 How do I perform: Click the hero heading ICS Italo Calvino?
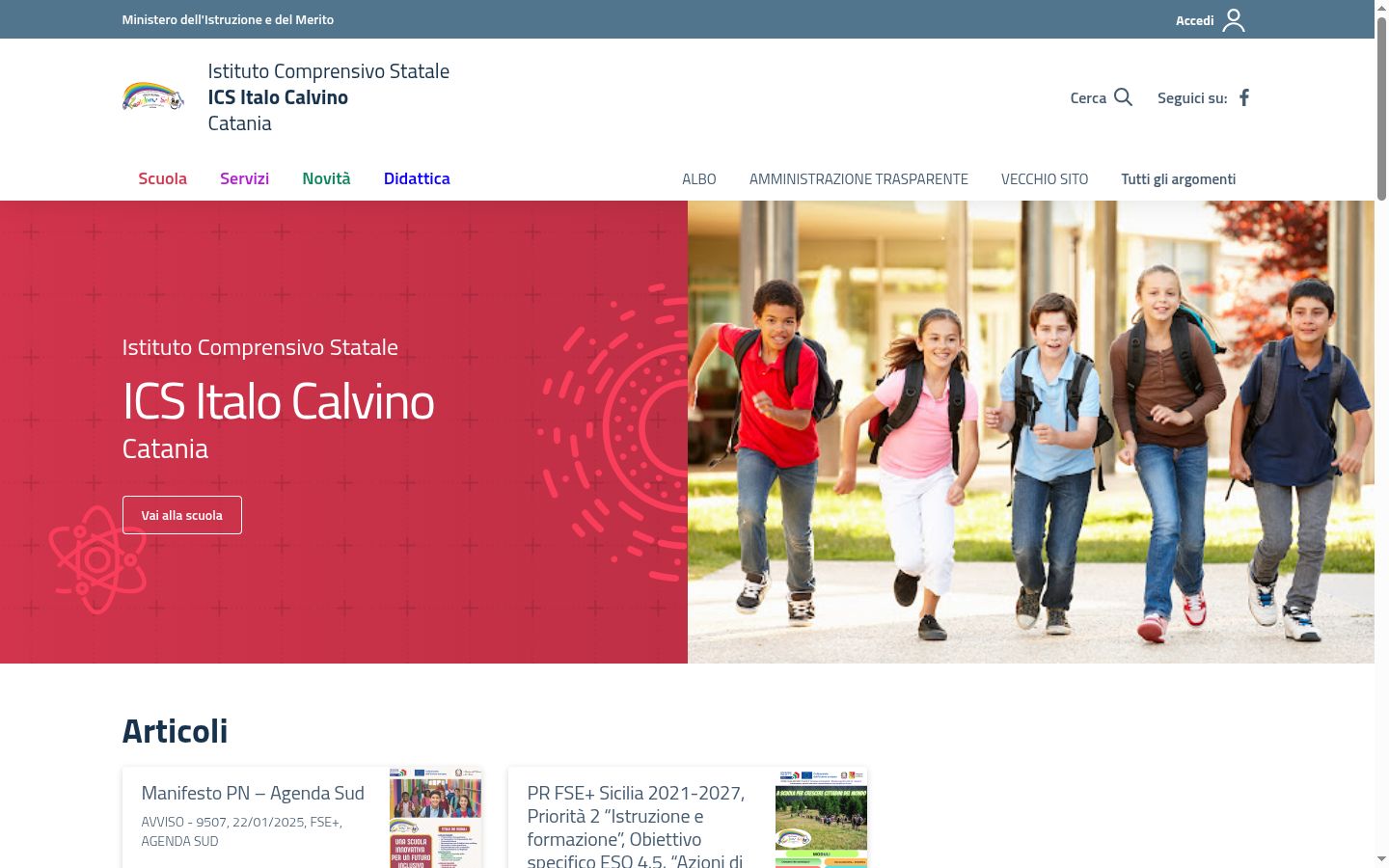(x=278, y=401)
